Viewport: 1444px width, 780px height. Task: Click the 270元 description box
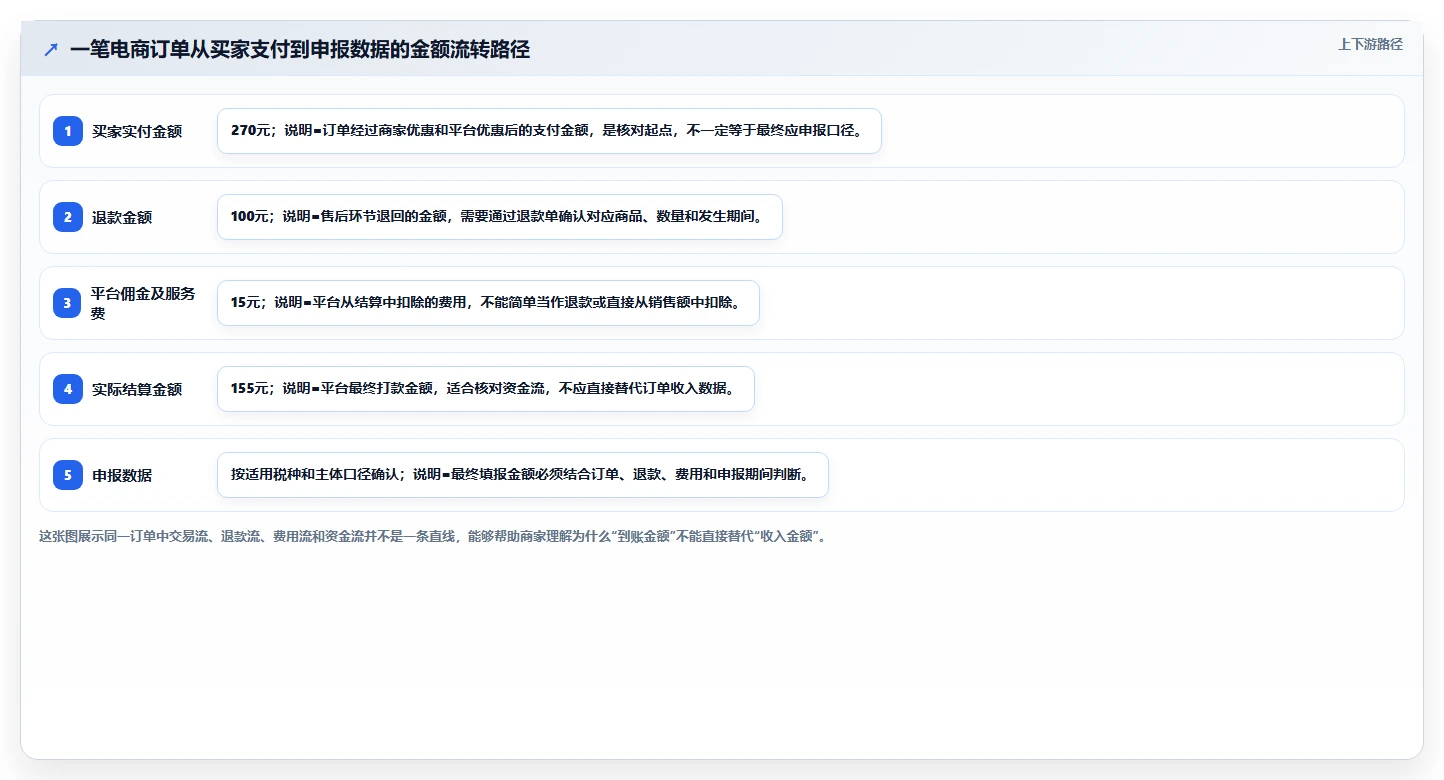point(549,131)
